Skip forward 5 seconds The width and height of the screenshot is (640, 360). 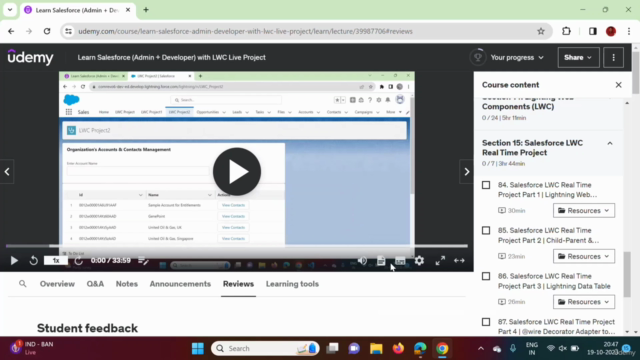(x=78, y=260)
